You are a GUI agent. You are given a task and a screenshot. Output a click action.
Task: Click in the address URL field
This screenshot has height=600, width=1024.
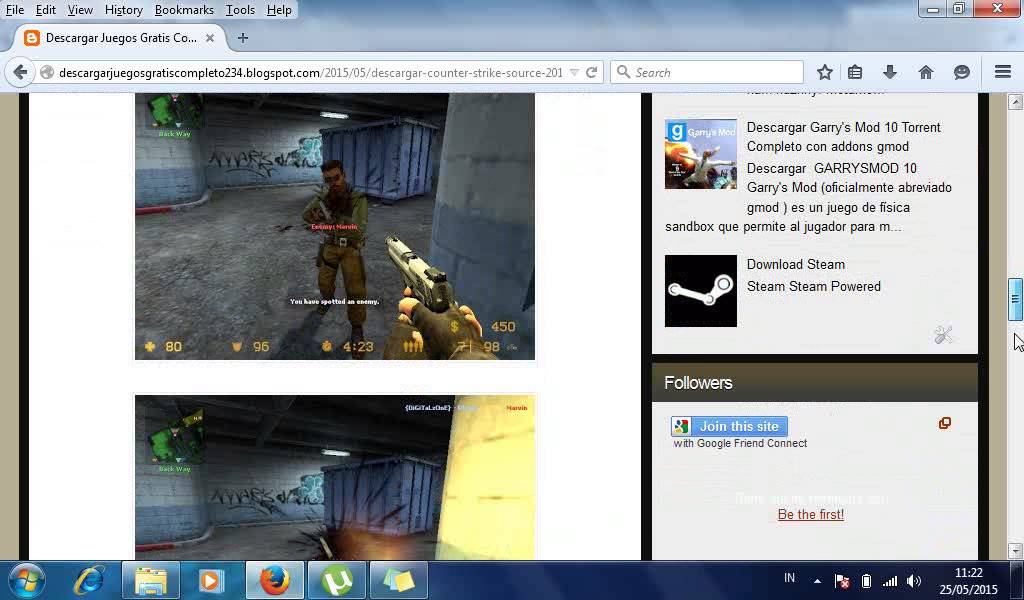(310, 72)
